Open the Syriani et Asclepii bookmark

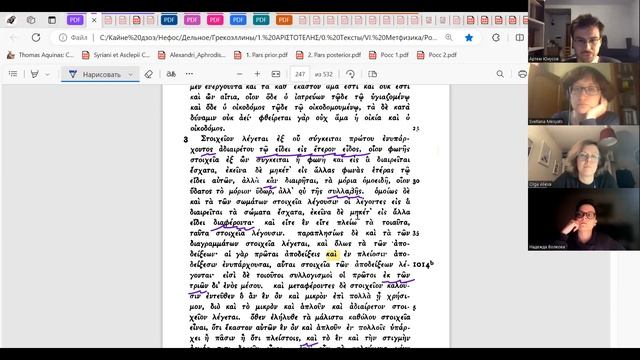pyautogui.click(x=116, y=55)
